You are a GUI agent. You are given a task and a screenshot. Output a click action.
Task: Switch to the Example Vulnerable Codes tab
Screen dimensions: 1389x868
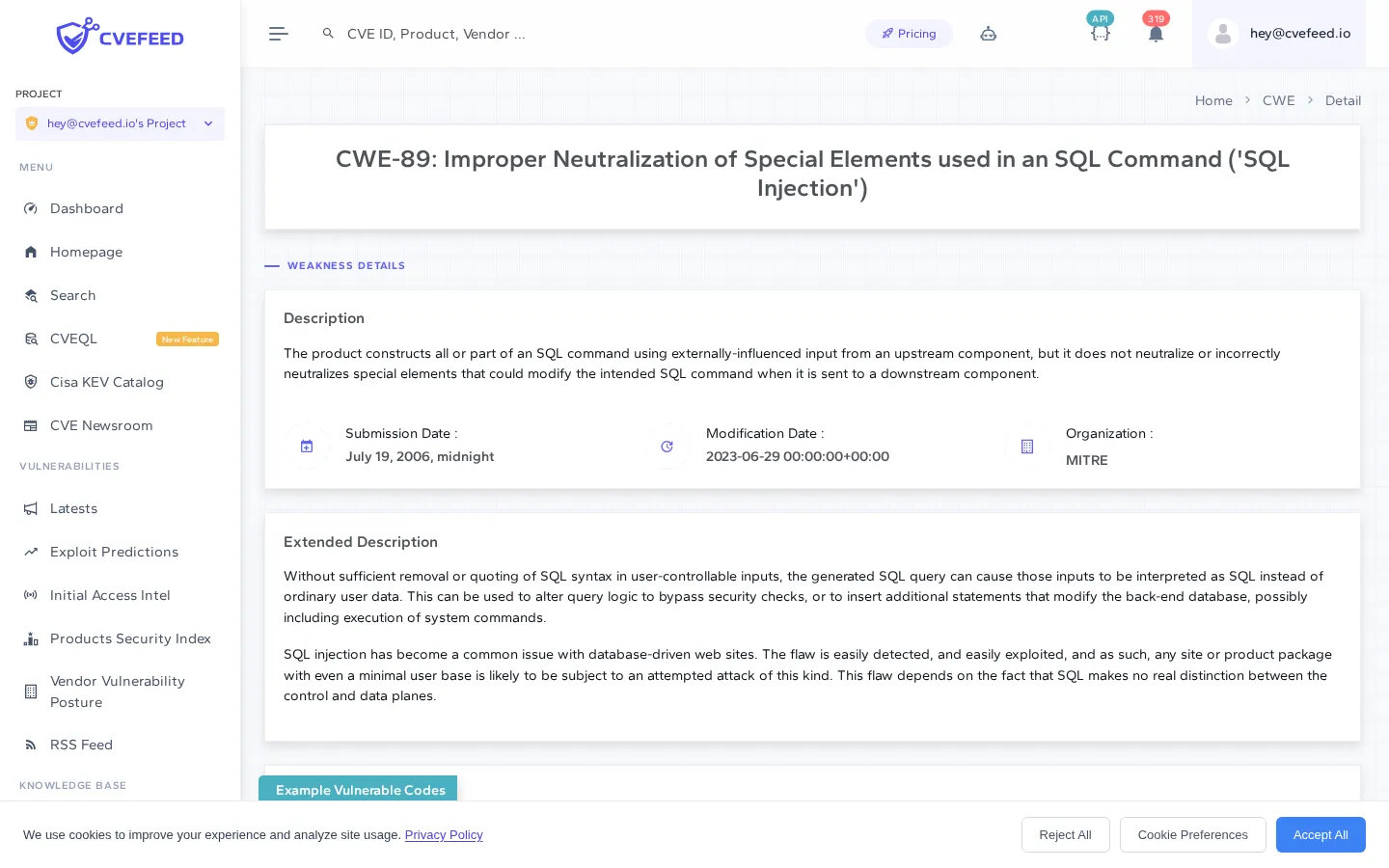[x=360, y=790]
